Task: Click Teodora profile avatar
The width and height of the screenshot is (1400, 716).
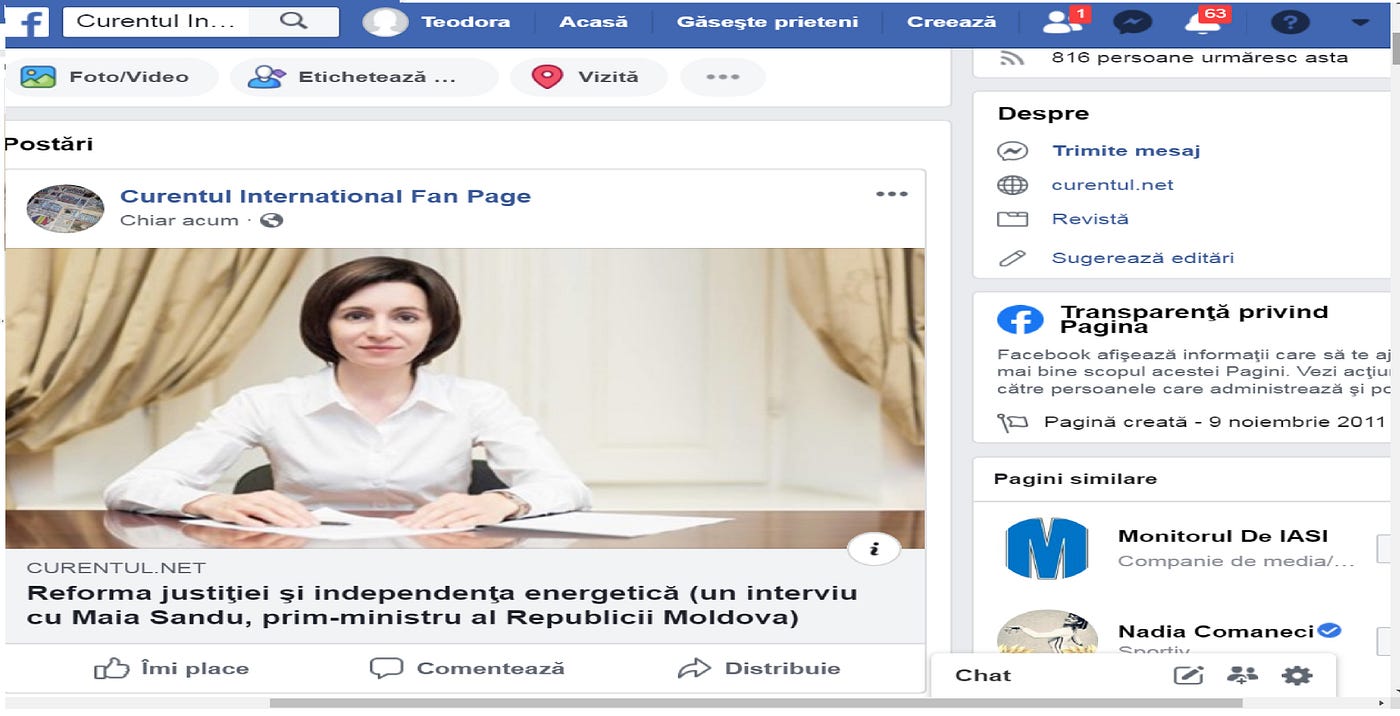Action: [x=385, y=21]
